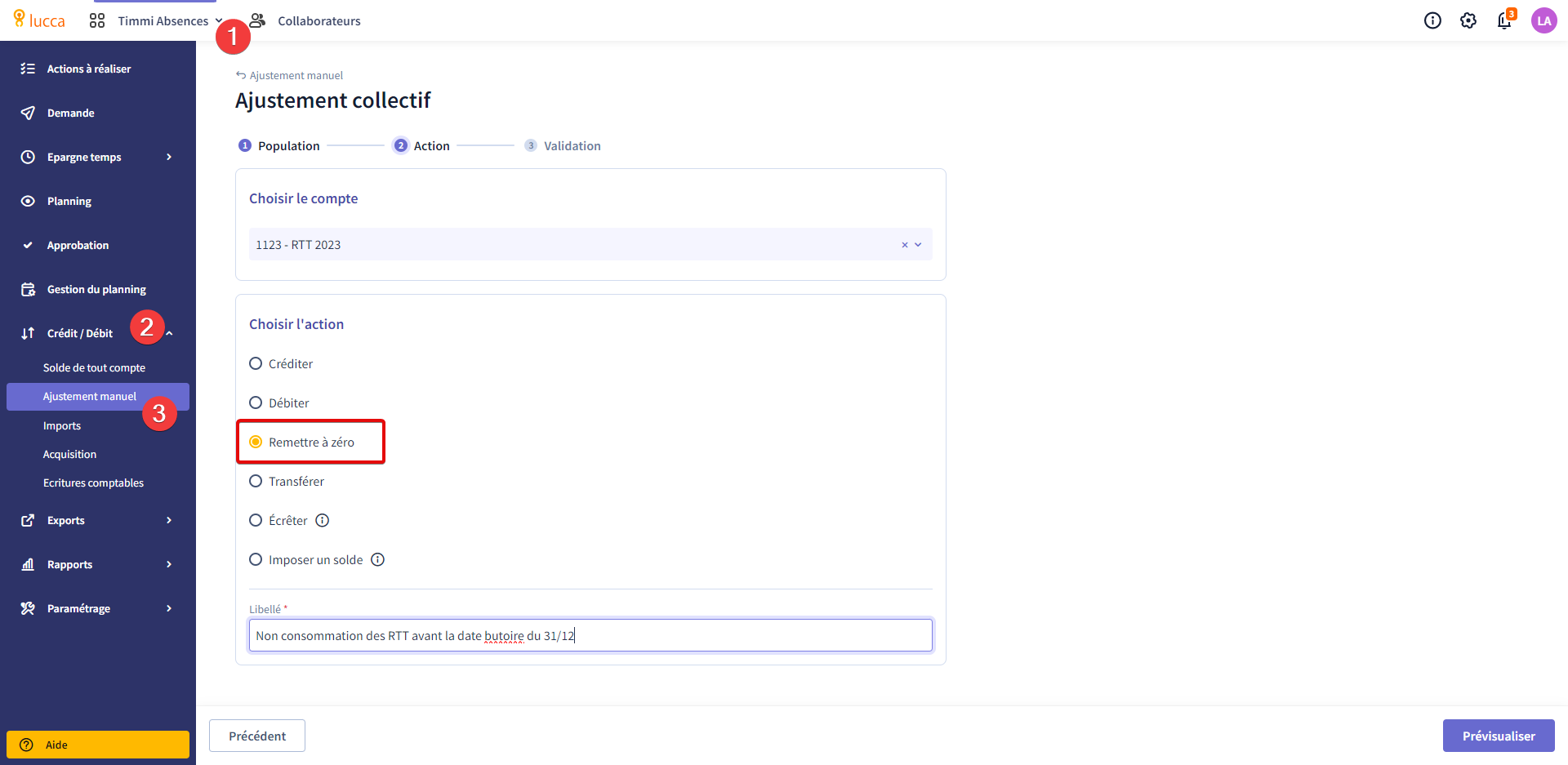The image size is (1568, 765).
Task: Open Approbation in sidebar
Action: tap(98, 245)
